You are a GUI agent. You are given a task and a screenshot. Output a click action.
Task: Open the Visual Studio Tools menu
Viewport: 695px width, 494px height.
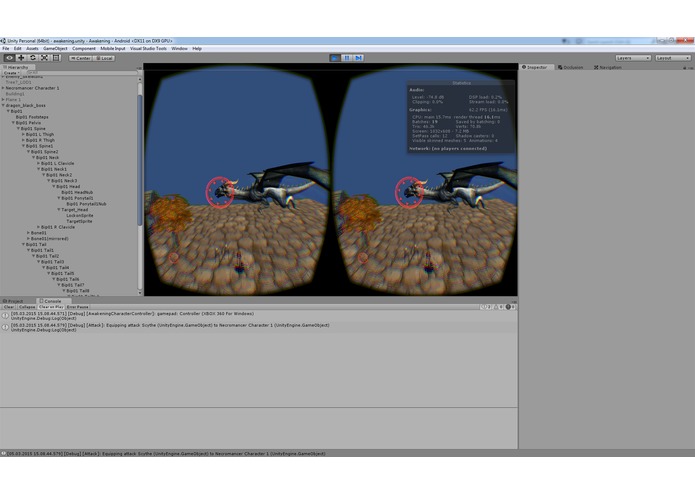point(148,48)
